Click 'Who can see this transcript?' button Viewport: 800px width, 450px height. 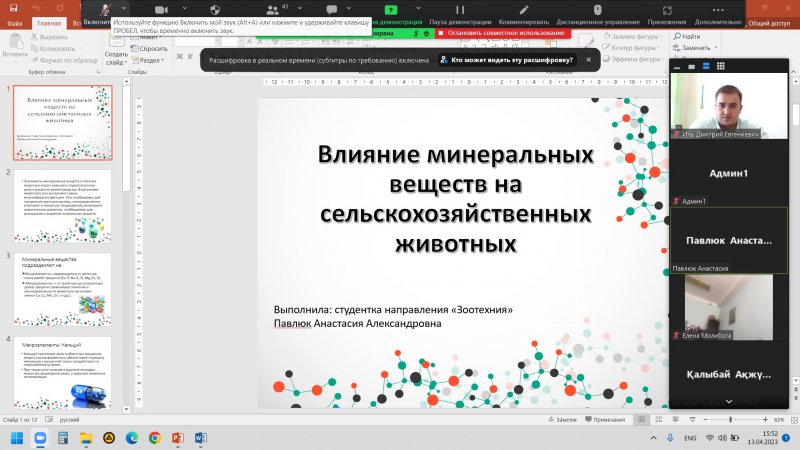tap(507, 60)
